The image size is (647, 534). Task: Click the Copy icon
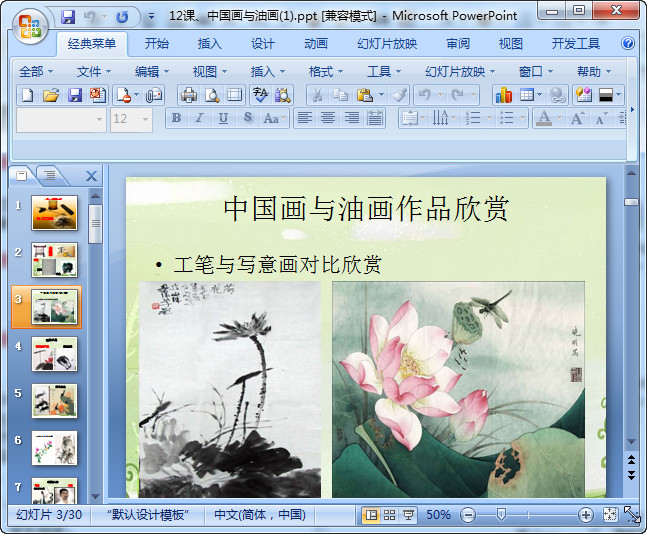coord(341,95)
